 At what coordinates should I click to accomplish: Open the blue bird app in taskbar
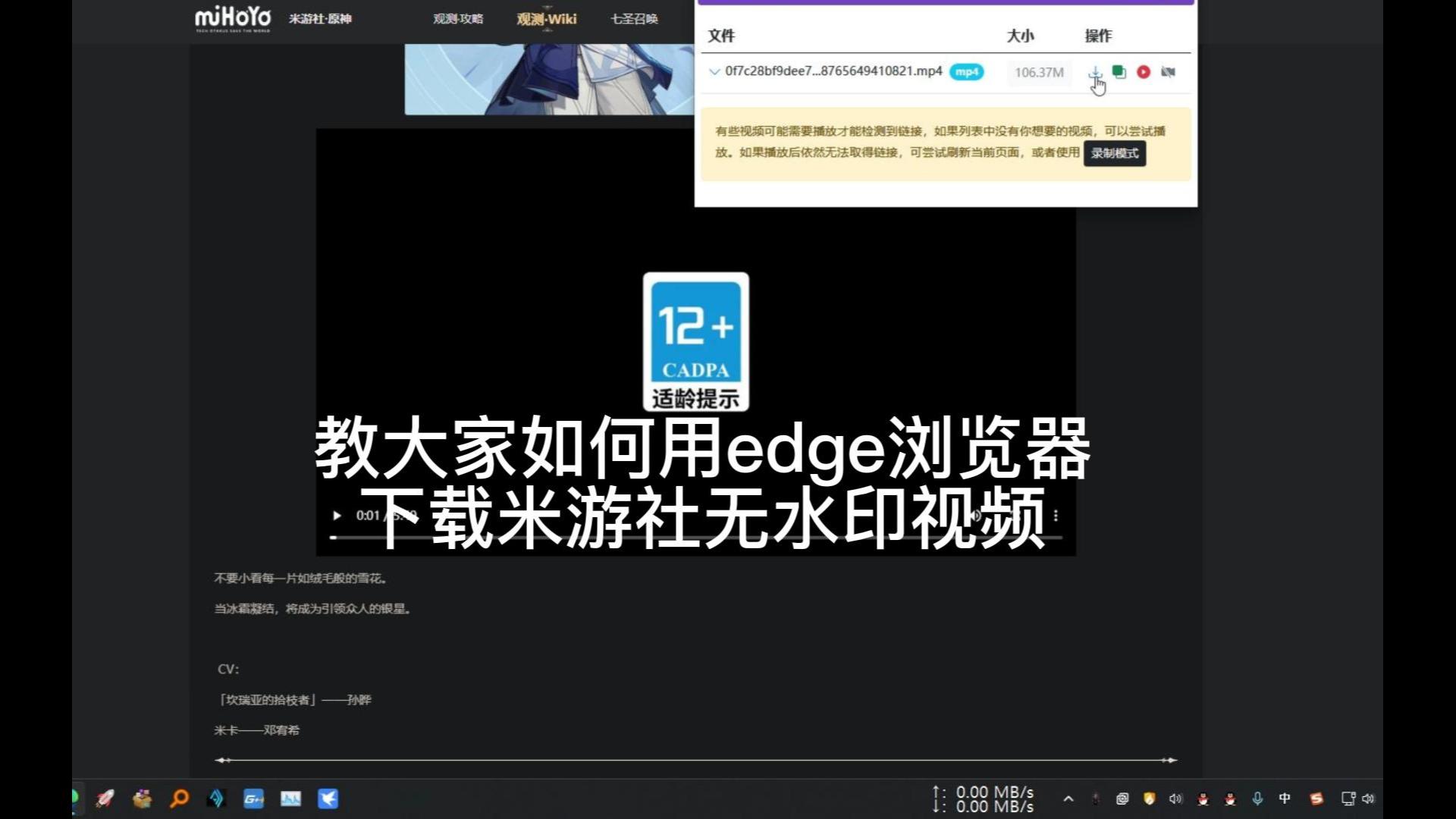pos(328,799)
